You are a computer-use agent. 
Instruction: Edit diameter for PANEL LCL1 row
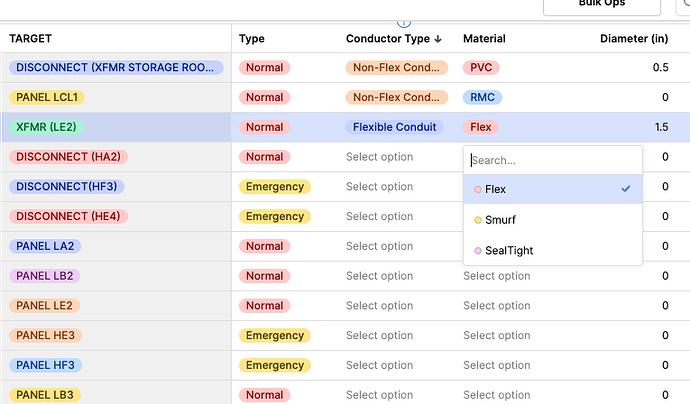point(665,97)
